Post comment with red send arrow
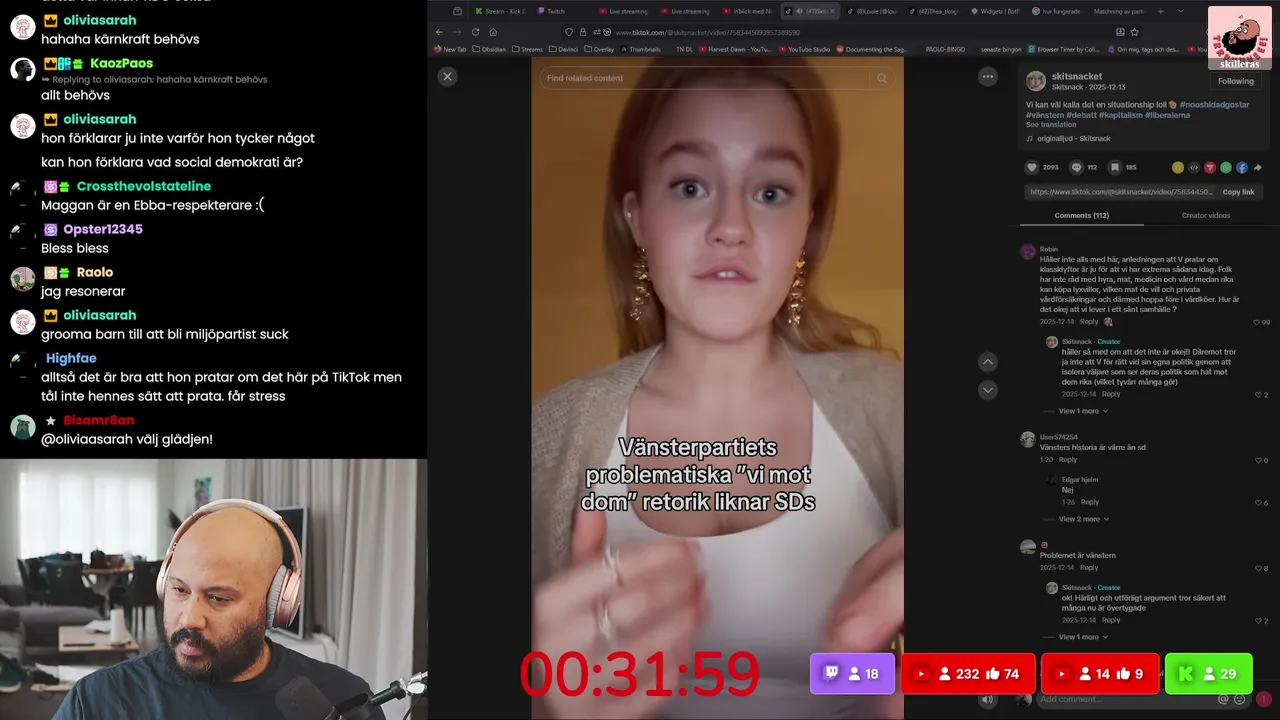This screenshot has height=720, width=1280. point(1263,699)
